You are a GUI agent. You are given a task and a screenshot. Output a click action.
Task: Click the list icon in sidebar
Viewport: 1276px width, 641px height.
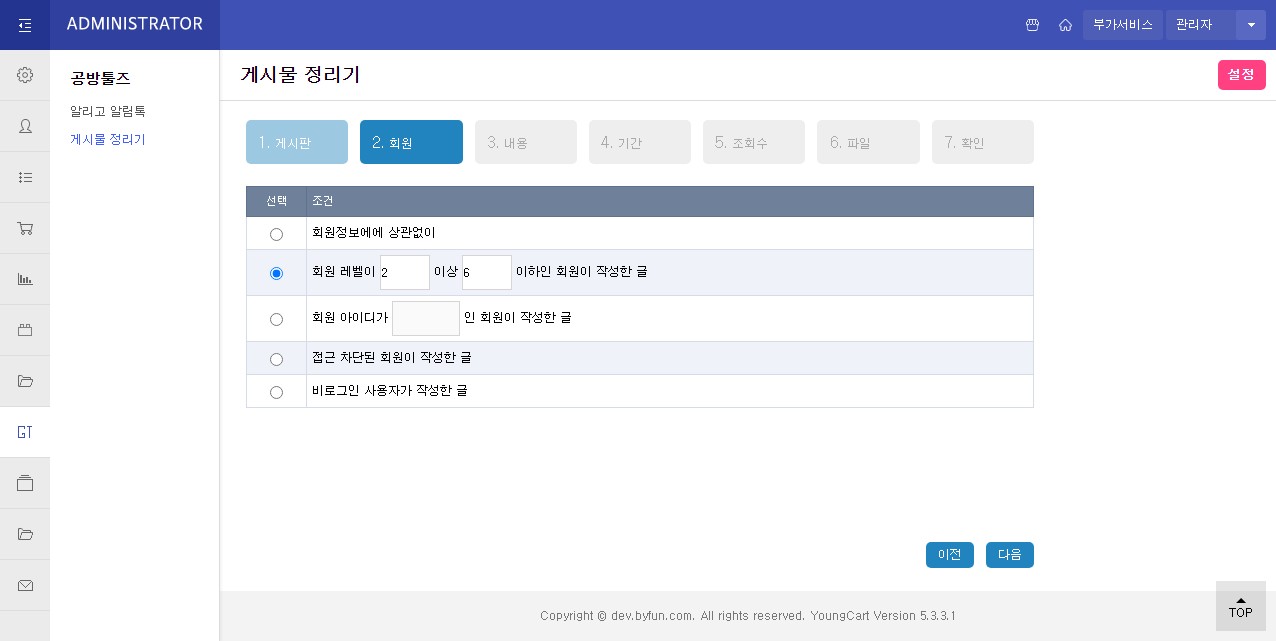pos(25,177)
